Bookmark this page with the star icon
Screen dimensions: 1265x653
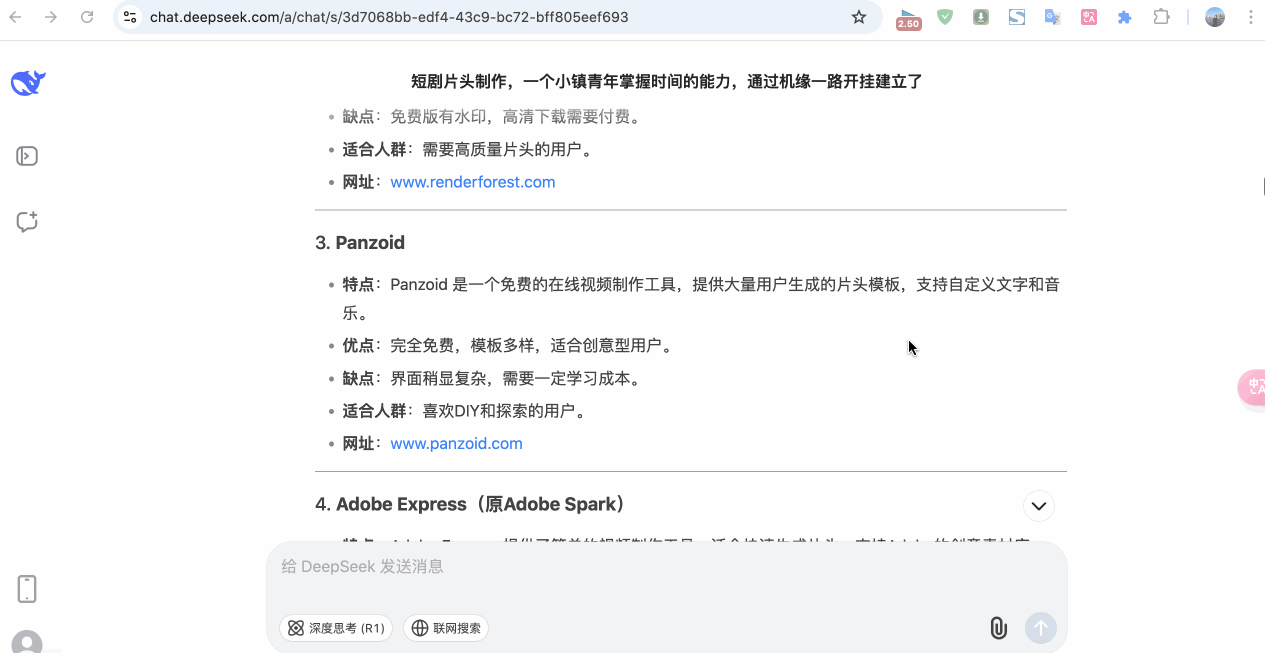click(x=858, y=17)
